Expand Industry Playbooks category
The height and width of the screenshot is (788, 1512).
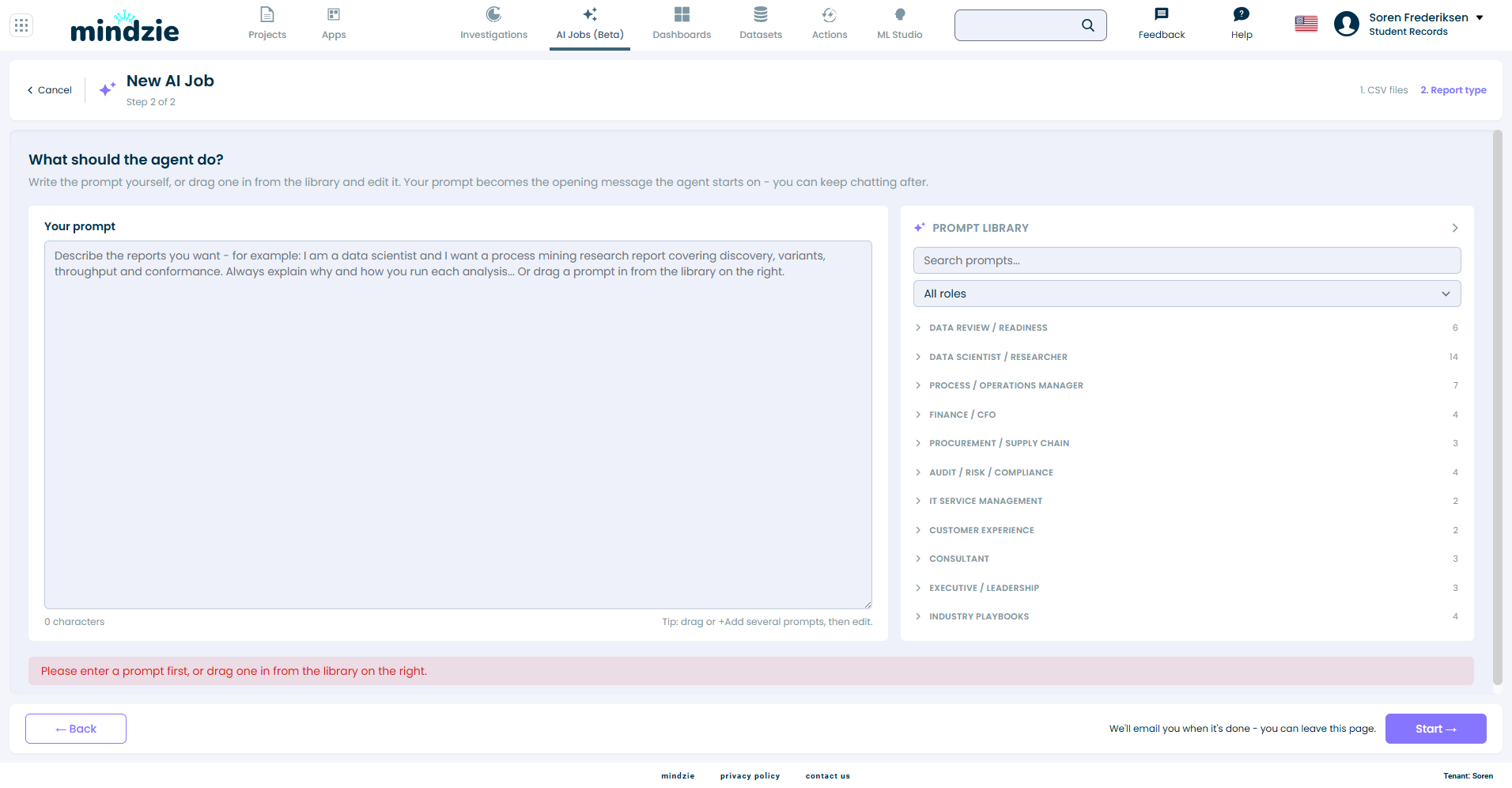click(1187, 616)
